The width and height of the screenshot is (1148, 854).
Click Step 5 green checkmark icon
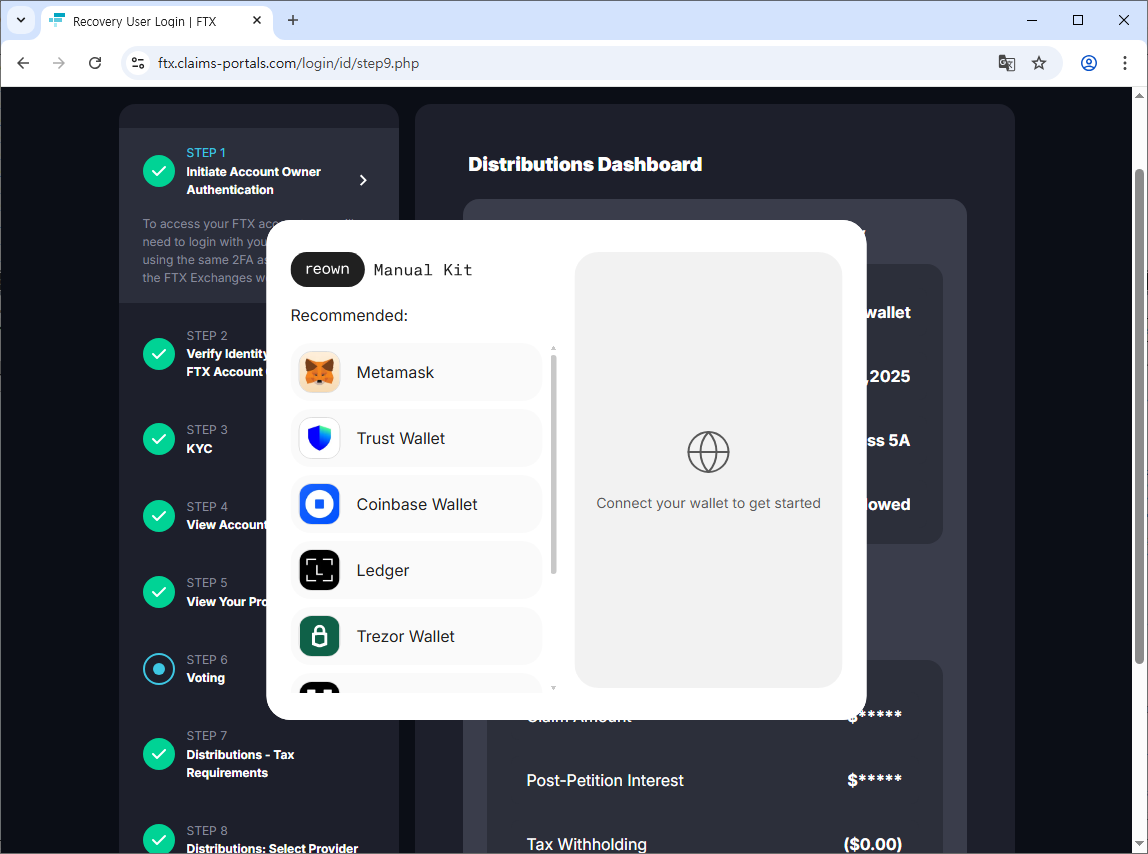point(159,592)
